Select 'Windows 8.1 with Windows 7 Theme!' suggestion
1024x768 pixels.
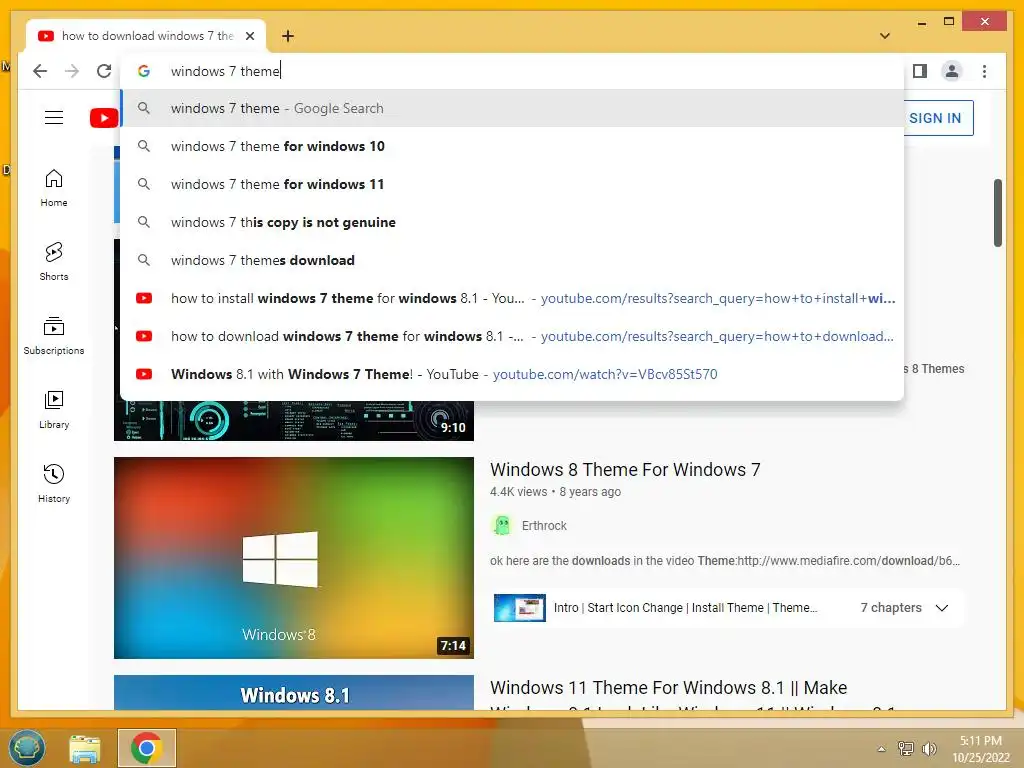(513, 374)
